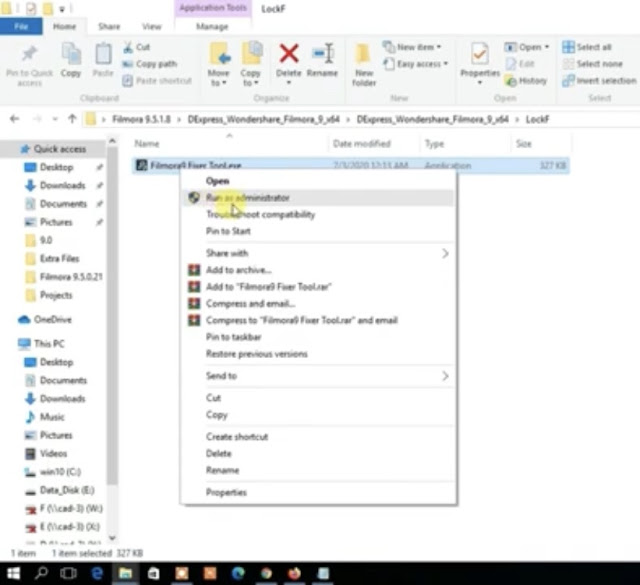Click Paste shortcut in the ribbon
Screen dimensions: 640x585
(157, 80)
